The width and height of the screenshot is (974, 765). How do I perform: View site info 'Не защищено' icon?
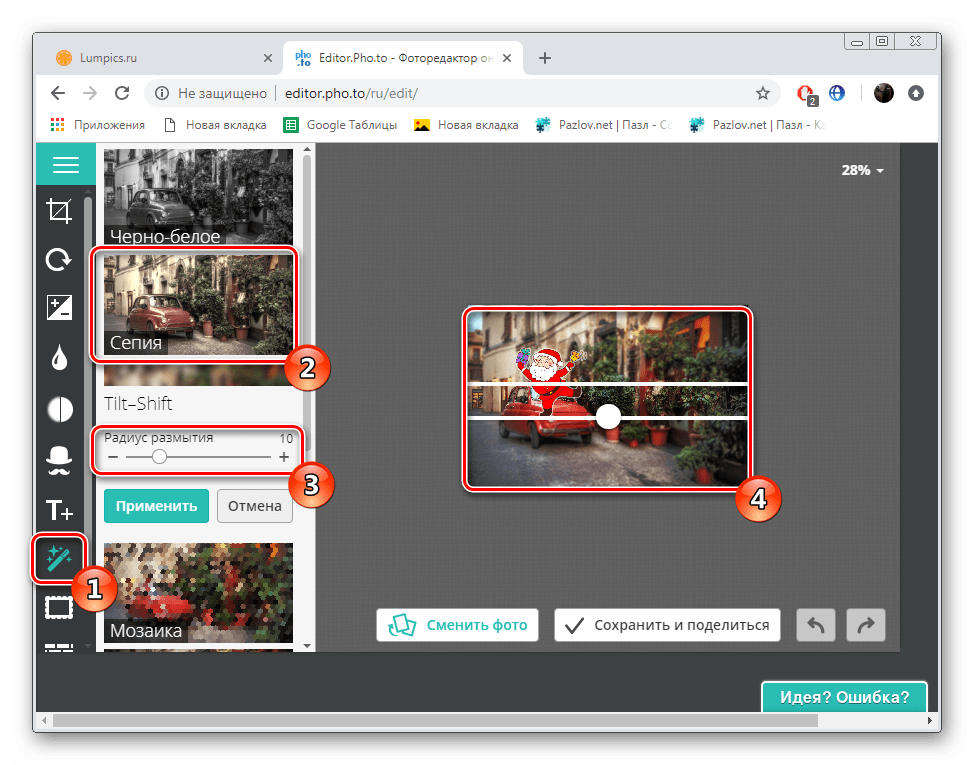pos(162,93)
